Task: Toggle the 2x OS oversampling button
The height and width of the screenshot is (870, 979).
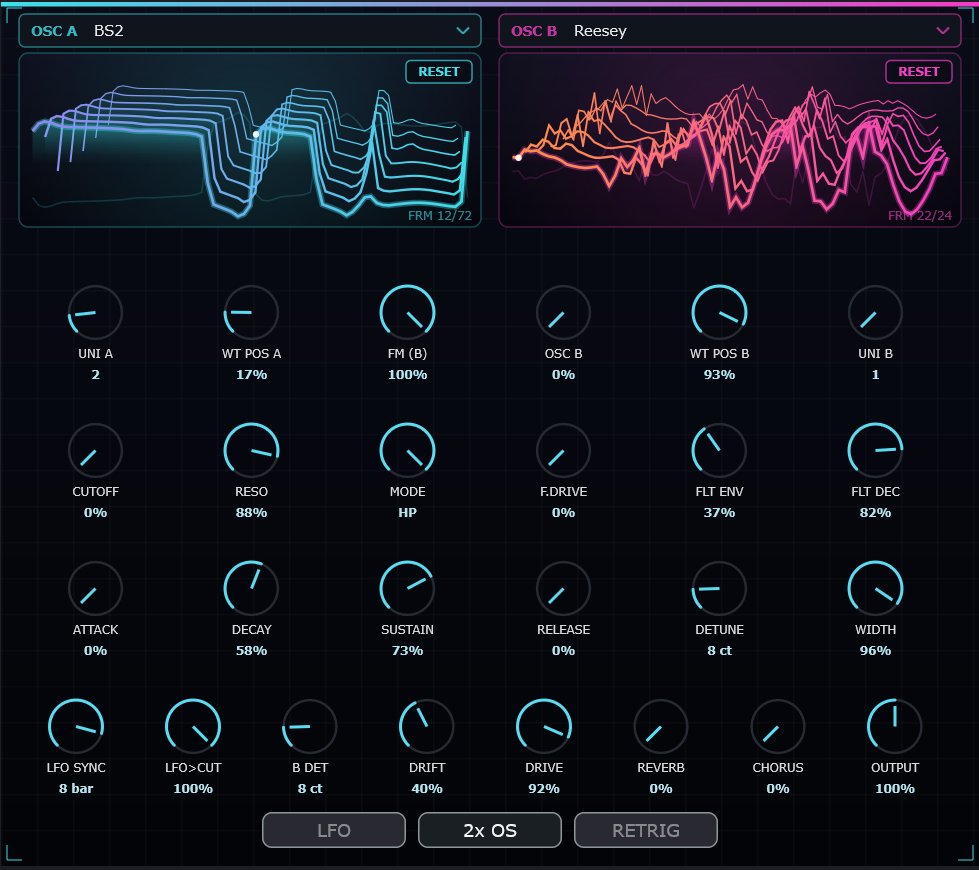Action: tap(490, 830)
